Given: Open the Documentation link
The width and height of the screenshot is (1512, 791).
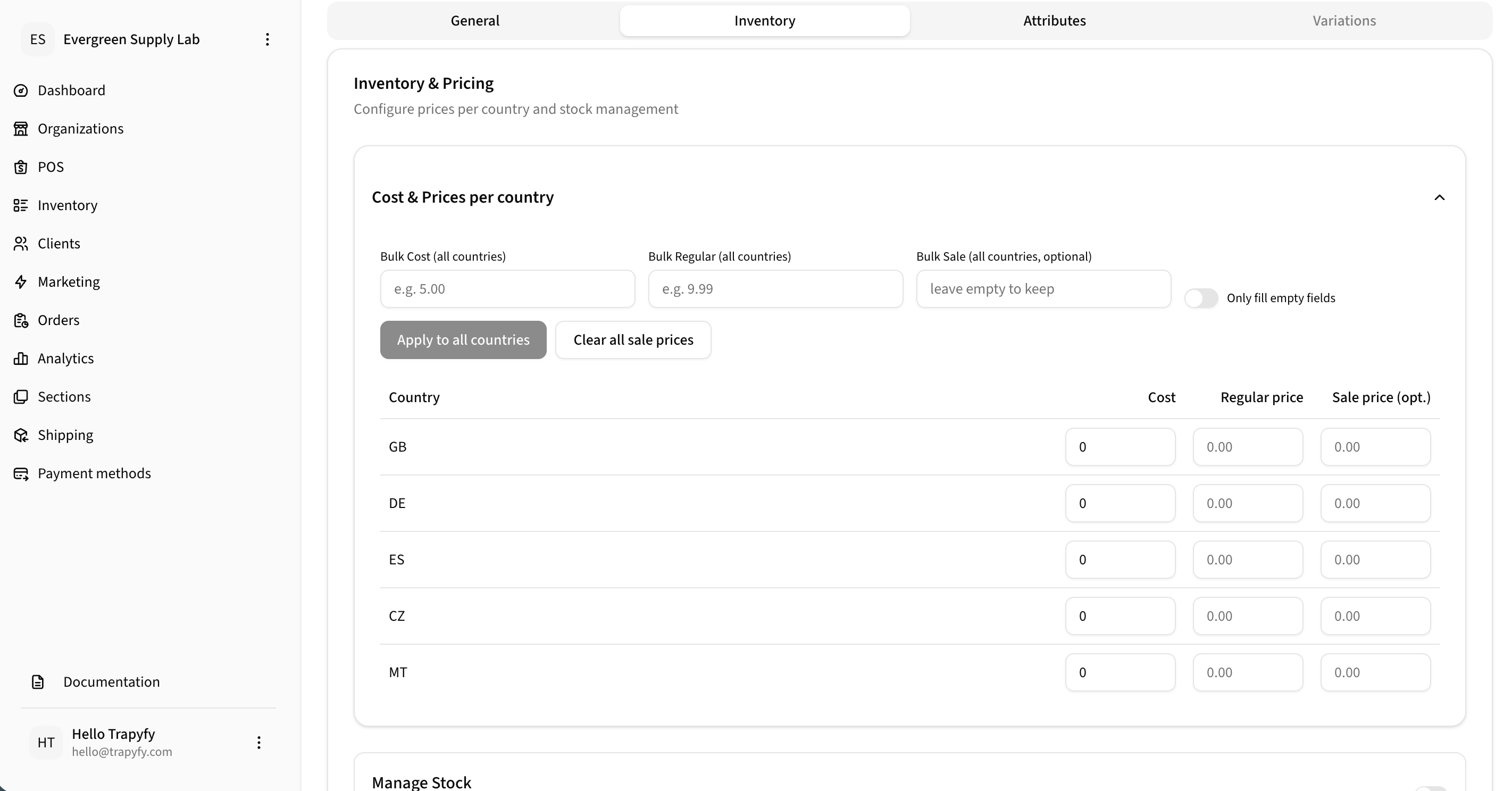Looking at the screenshot, I should tap(112, 682).
